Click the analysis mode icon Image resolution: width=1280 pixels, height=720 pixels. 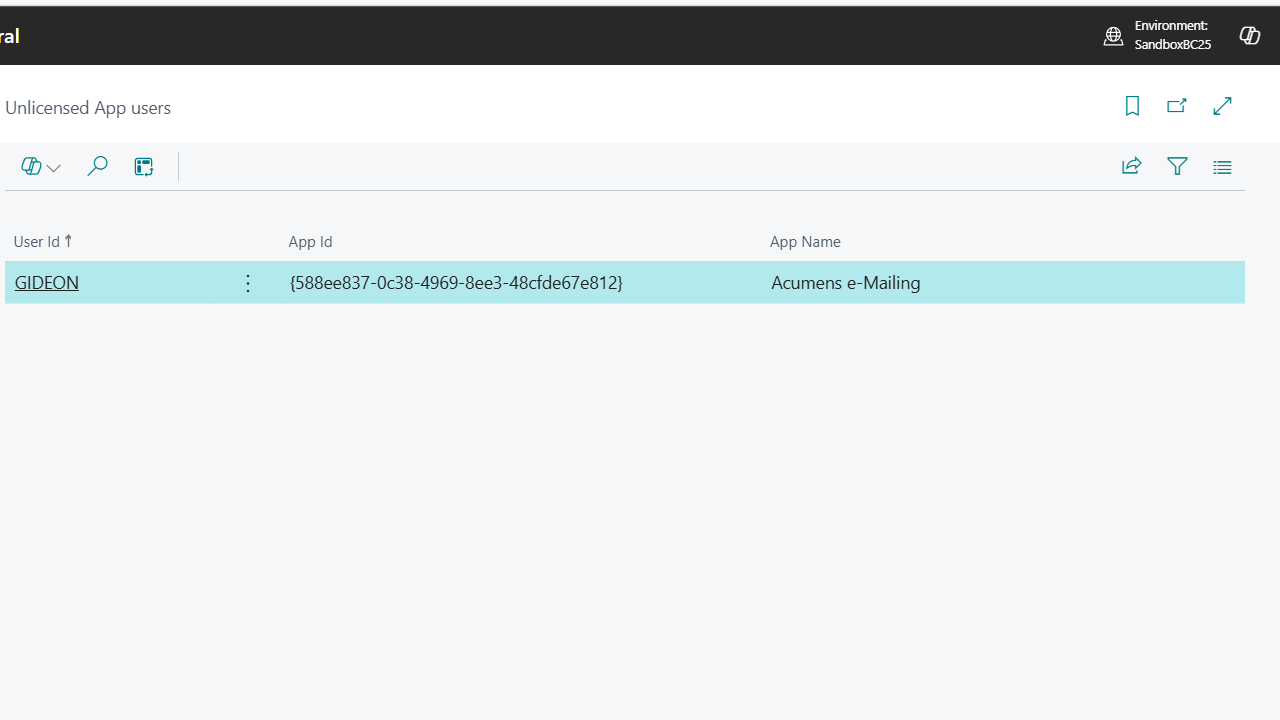coord(144,166)
